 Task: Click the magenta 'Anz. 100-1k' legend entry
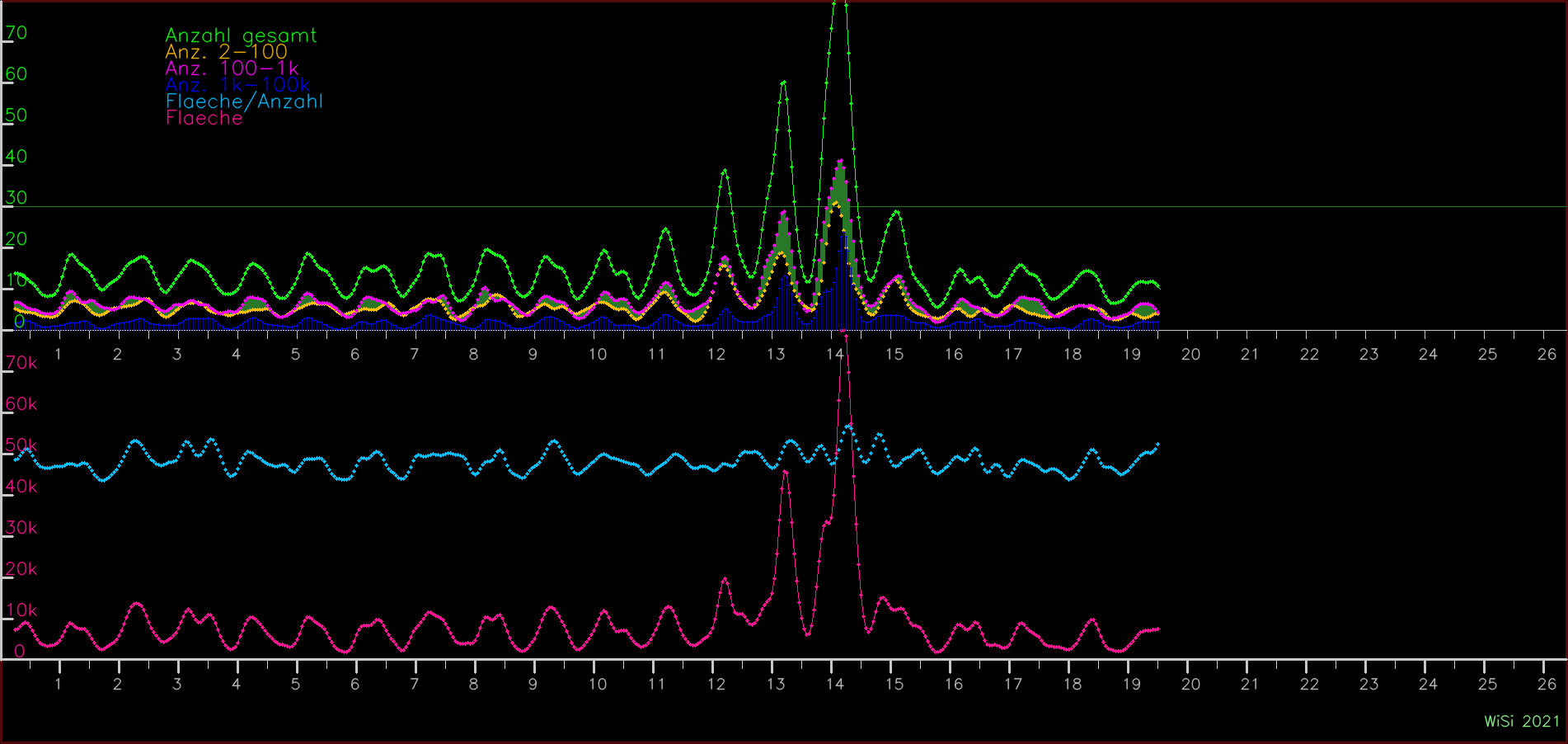point(232,68)
